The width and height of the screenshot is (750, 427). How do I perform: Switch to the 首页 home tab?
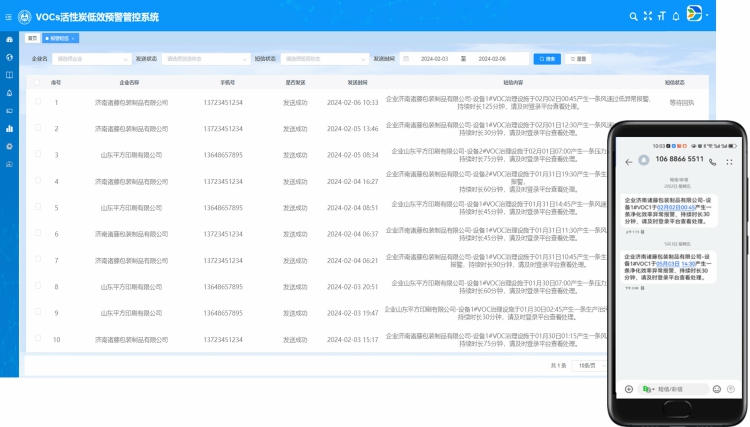(33, 38)
